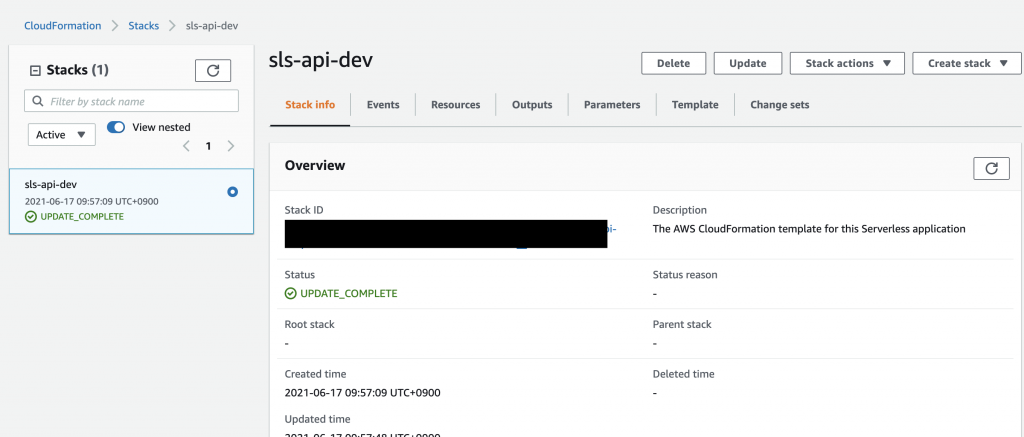Click the Root stack label

(x=310, y=324)
